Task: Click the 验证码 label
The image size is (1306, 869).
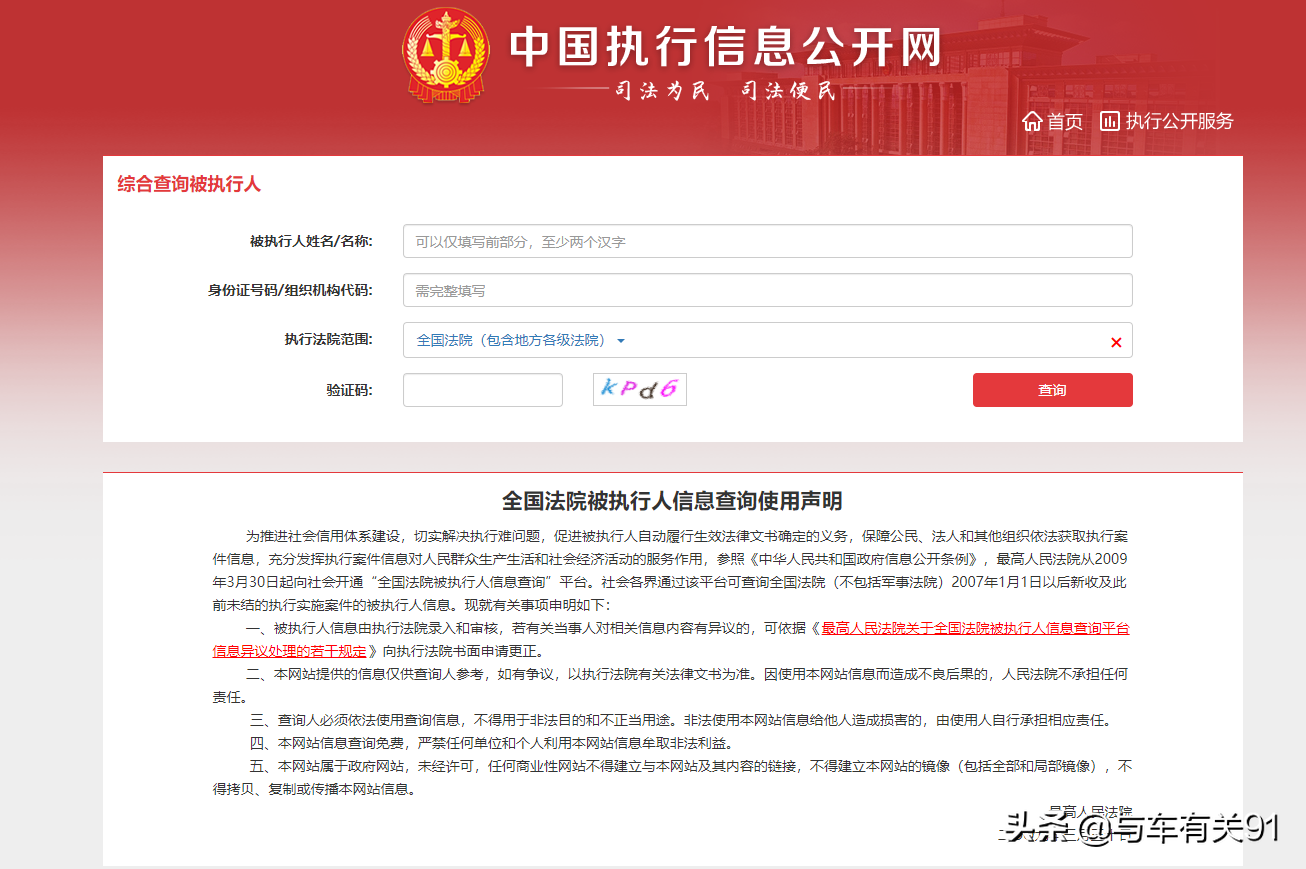Action: [349, 390]
